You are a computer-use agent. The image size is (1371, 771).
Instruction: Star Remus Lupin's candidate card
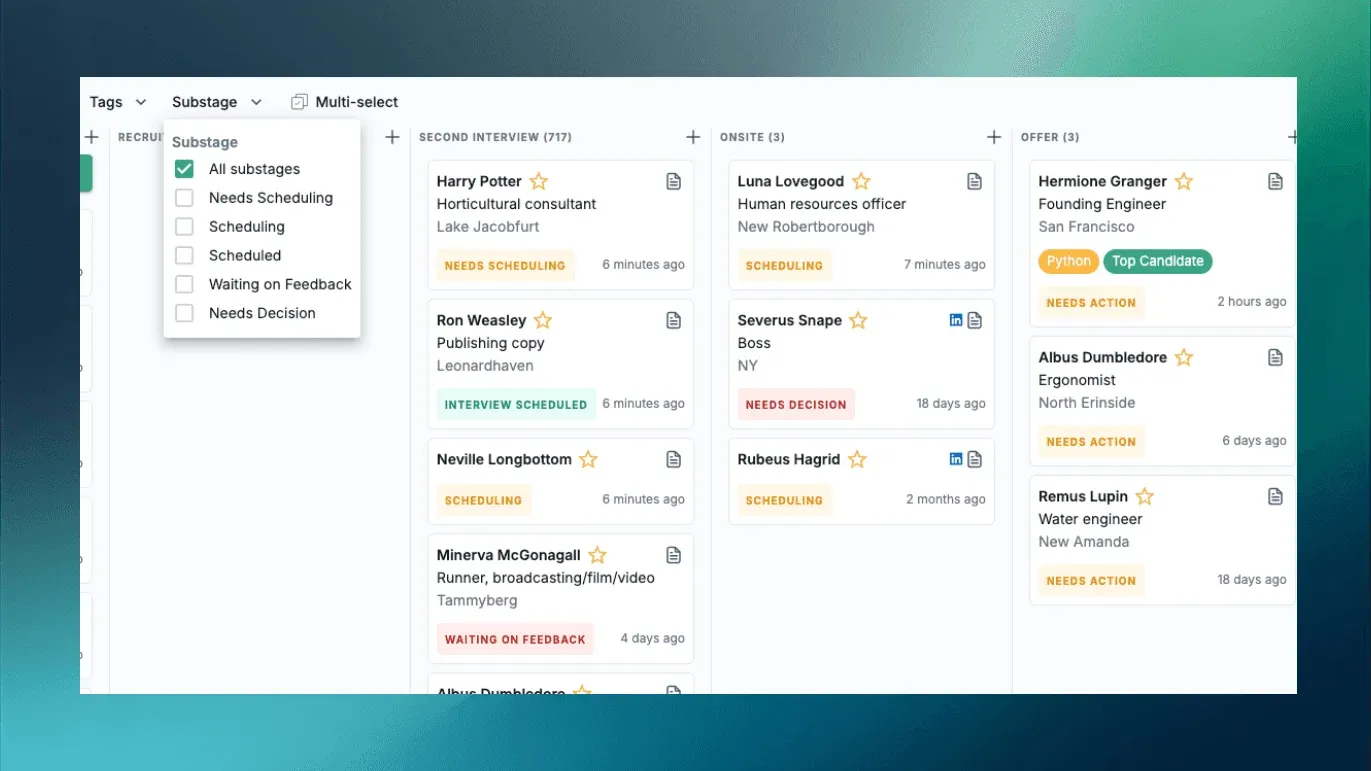point(1145,496)
